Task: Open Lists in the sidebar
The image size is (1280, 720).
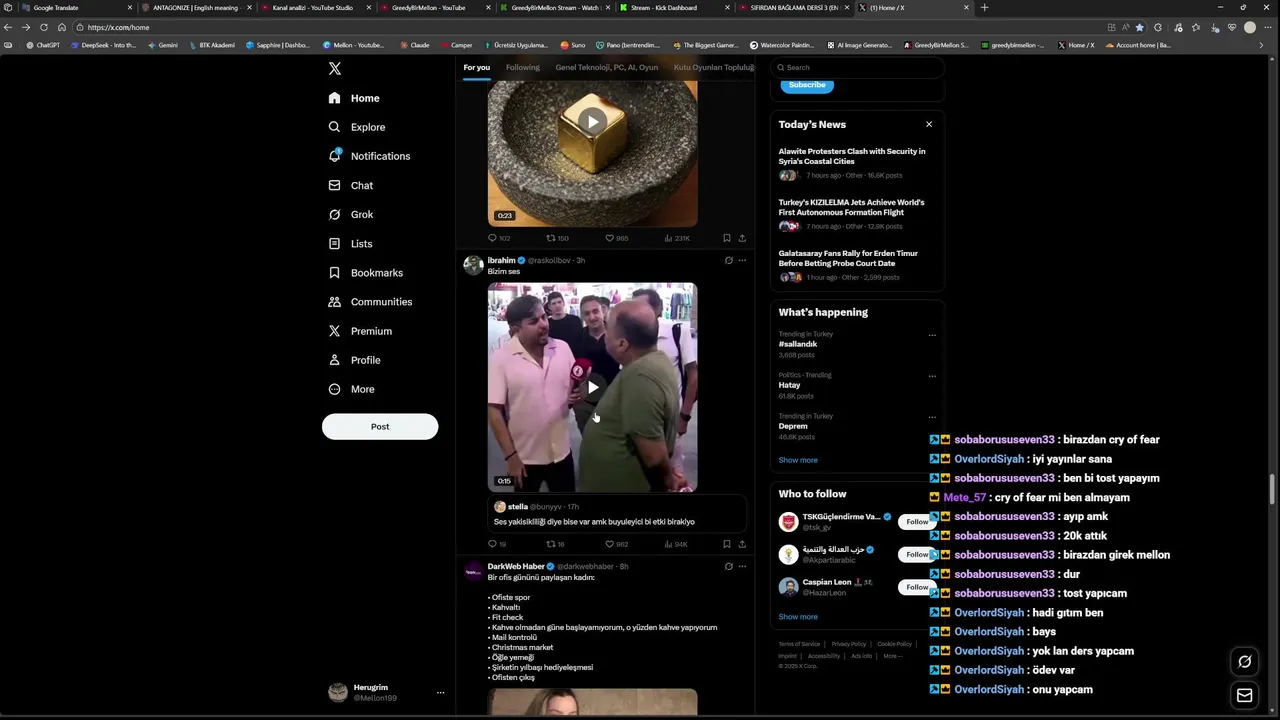Action: (350, 243)
